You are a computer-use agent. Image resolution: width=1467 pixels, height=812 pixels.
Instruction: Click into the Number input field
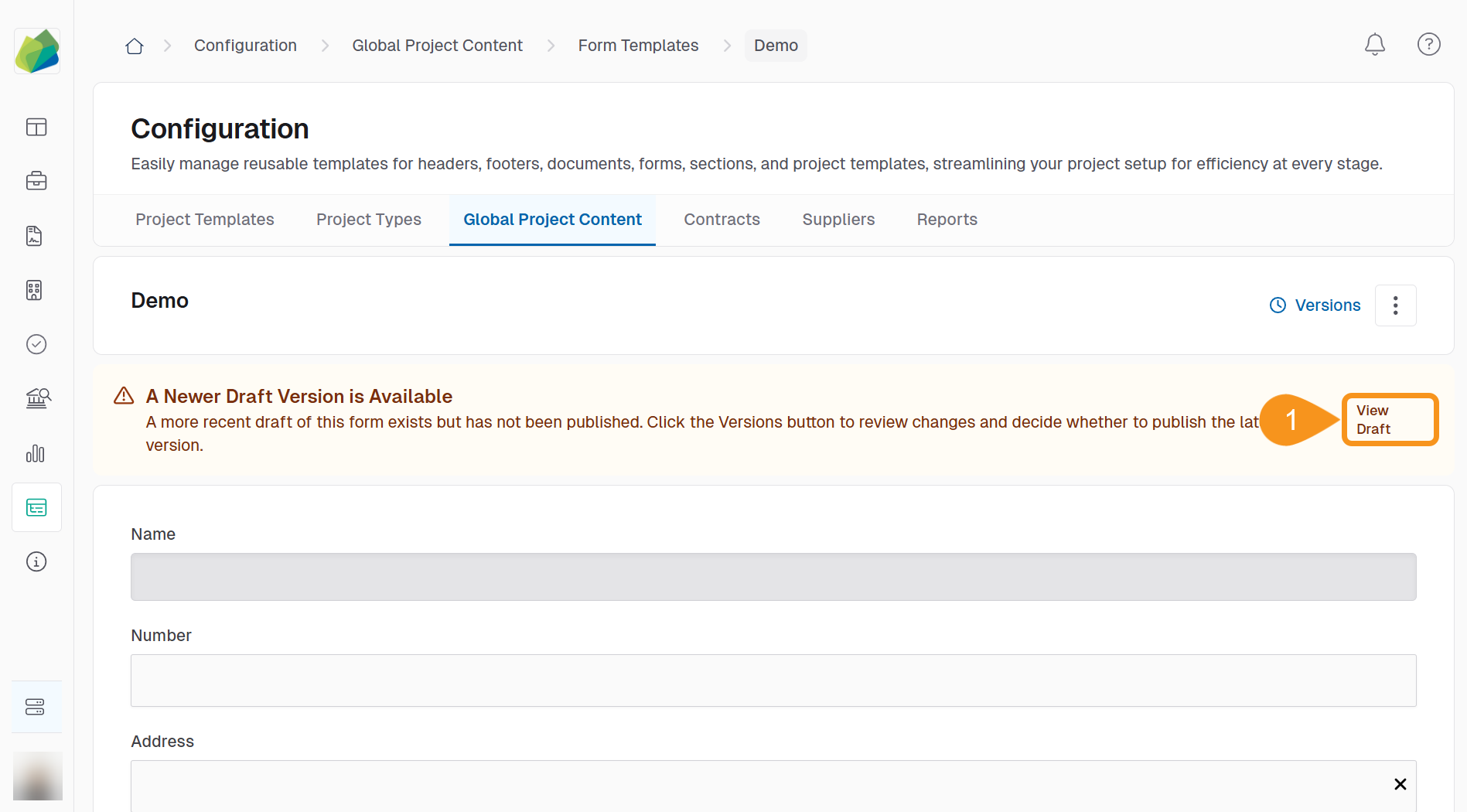pyautogui.click(x=773, y=681)
